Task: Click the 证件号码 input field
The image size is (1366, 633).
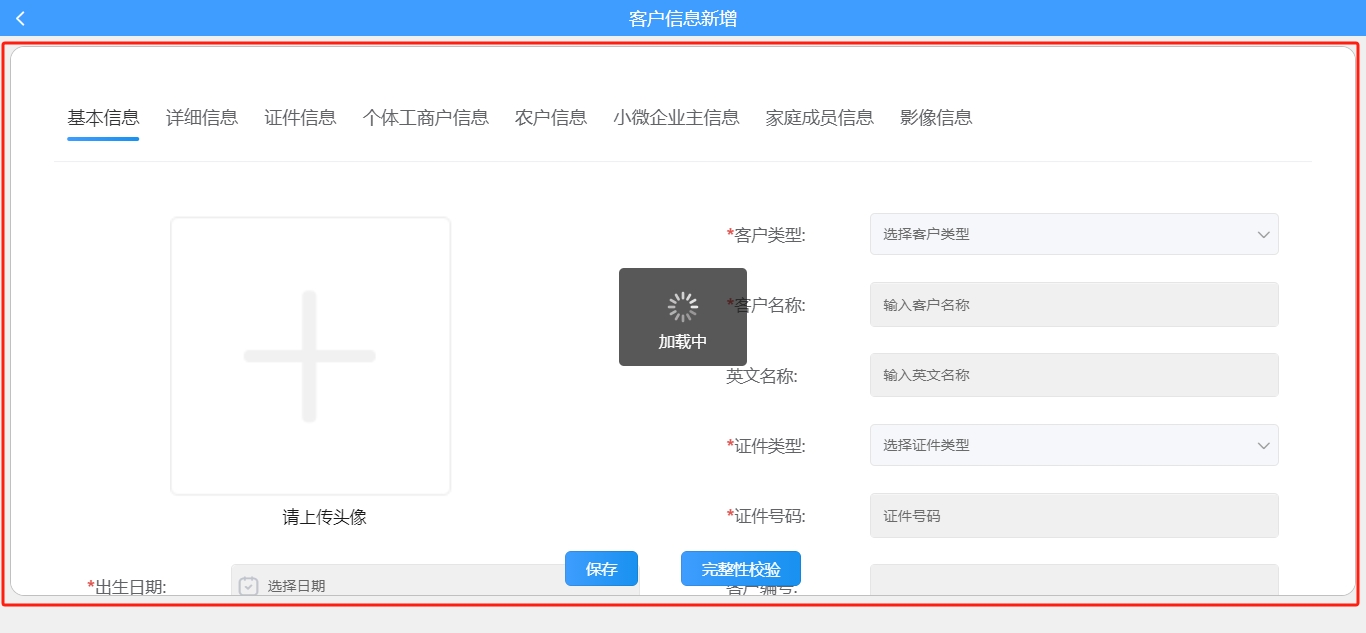Action: [1074, 515]
